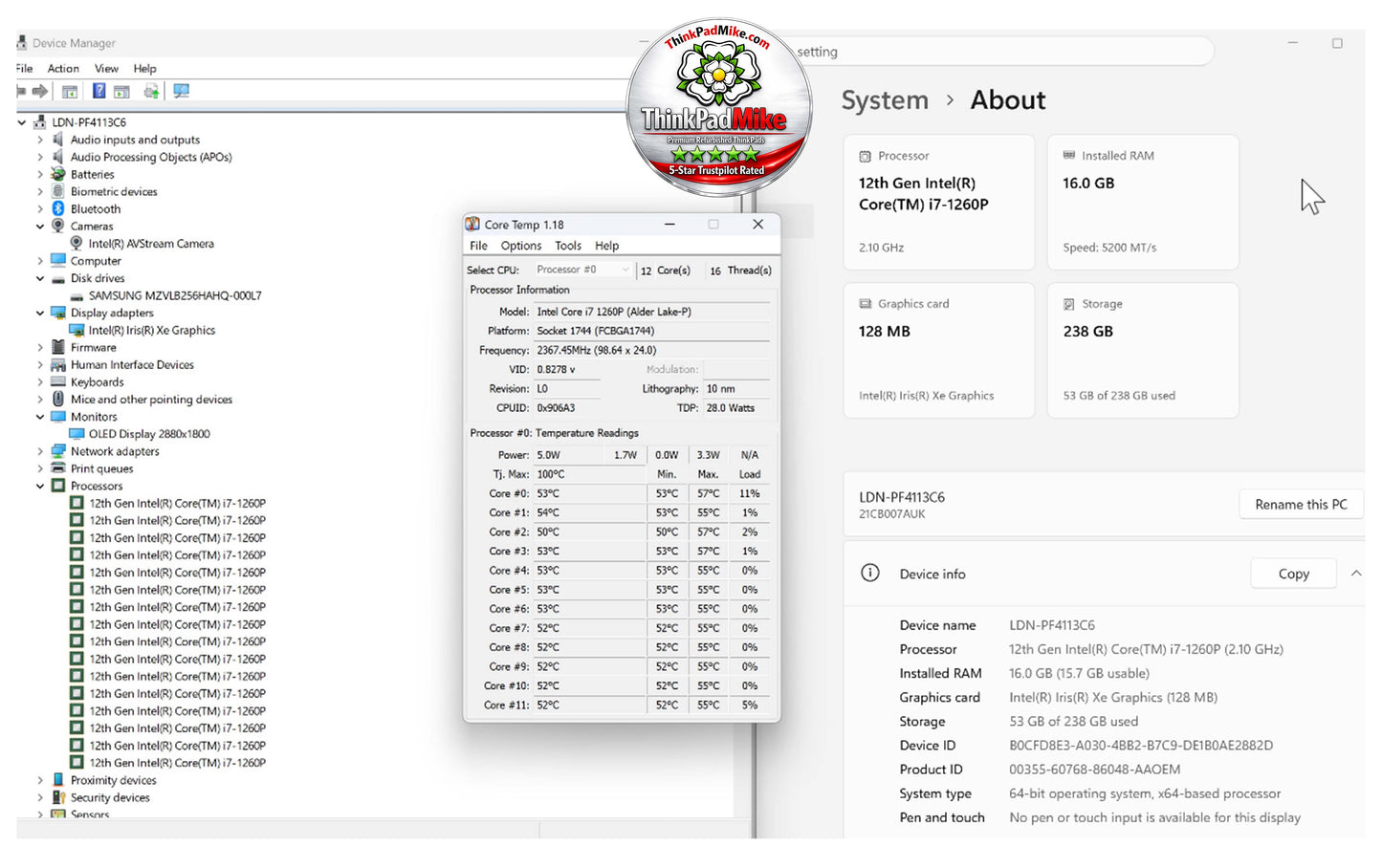Click the System breadcrumb link
Viewport: 1382px width, 868px height.
pos(885,100)
